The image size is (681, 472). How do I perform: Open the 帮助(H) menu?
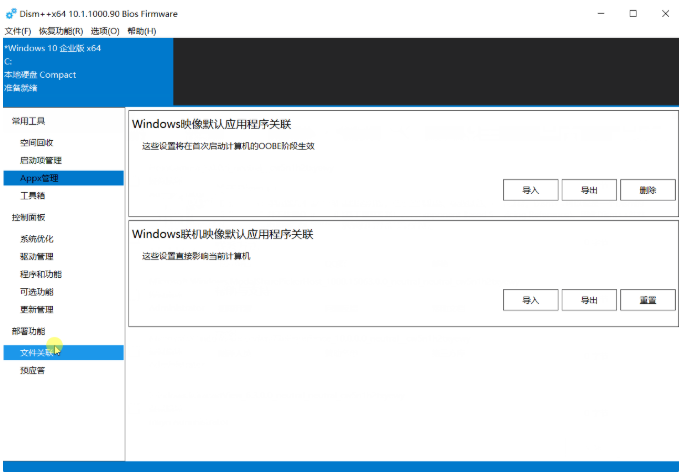(142, 31)
